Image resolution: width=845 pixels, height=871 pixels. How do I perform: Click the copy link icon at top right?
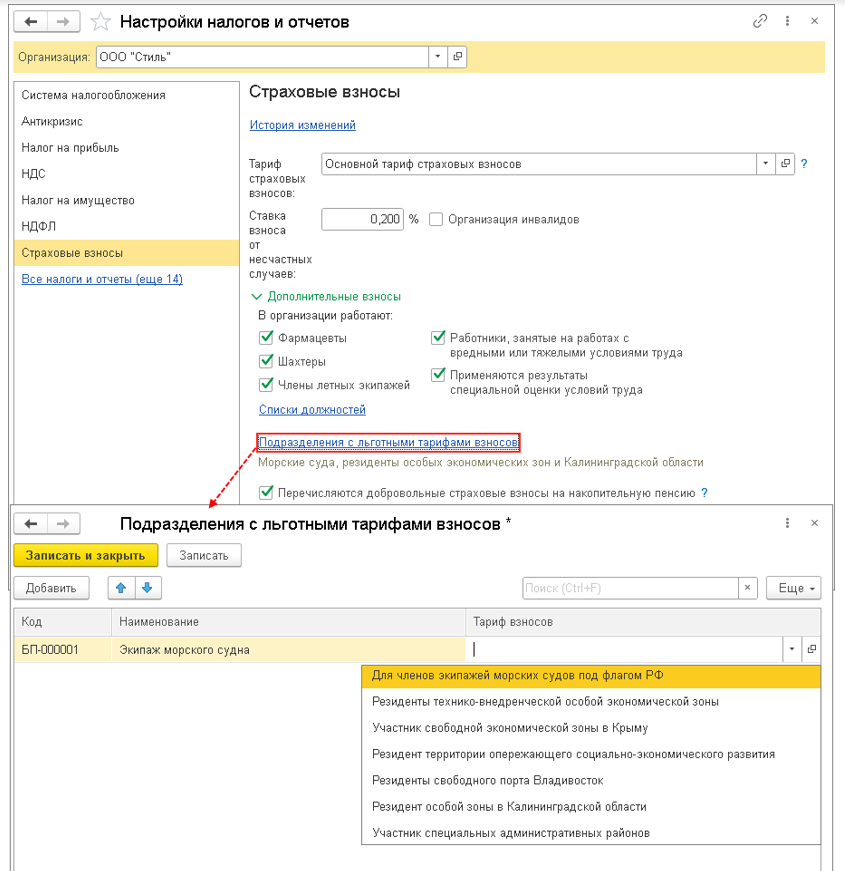click(x=761, y=21)
